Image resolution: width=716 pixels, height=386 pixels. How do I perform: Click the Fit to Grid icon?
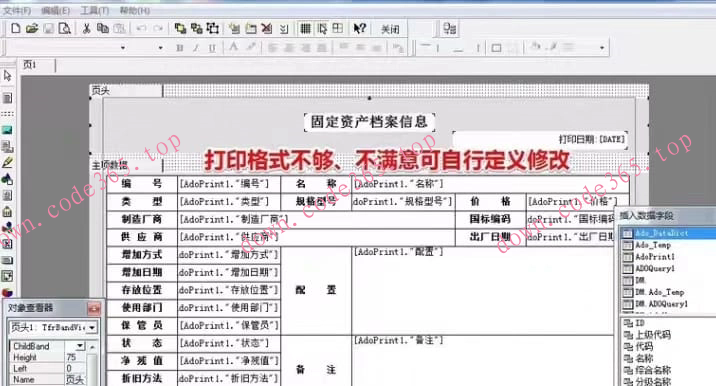(337, 29)
